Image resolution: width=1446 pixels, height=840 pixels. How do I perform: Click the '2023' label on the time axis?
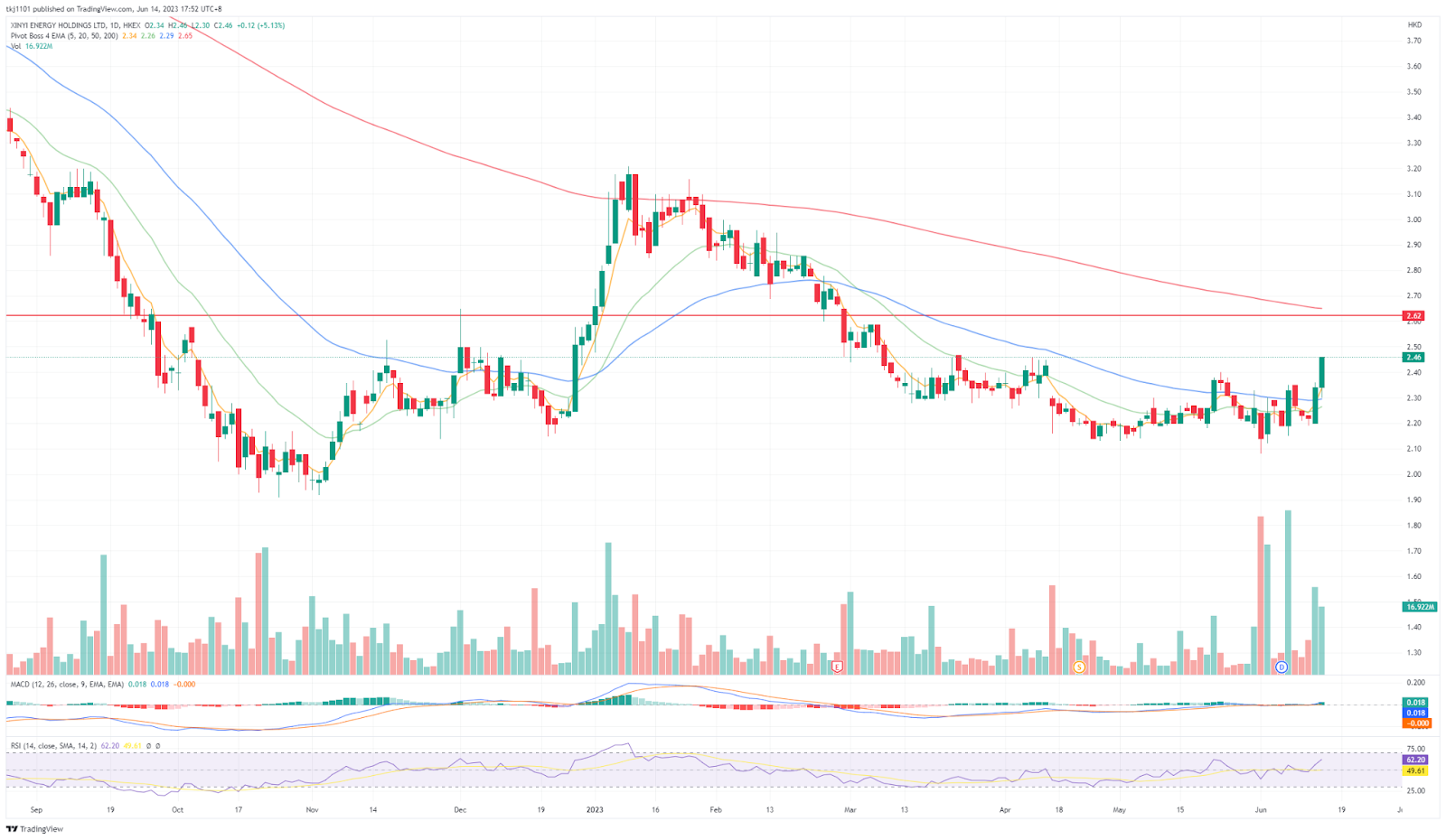click(595, 810)
